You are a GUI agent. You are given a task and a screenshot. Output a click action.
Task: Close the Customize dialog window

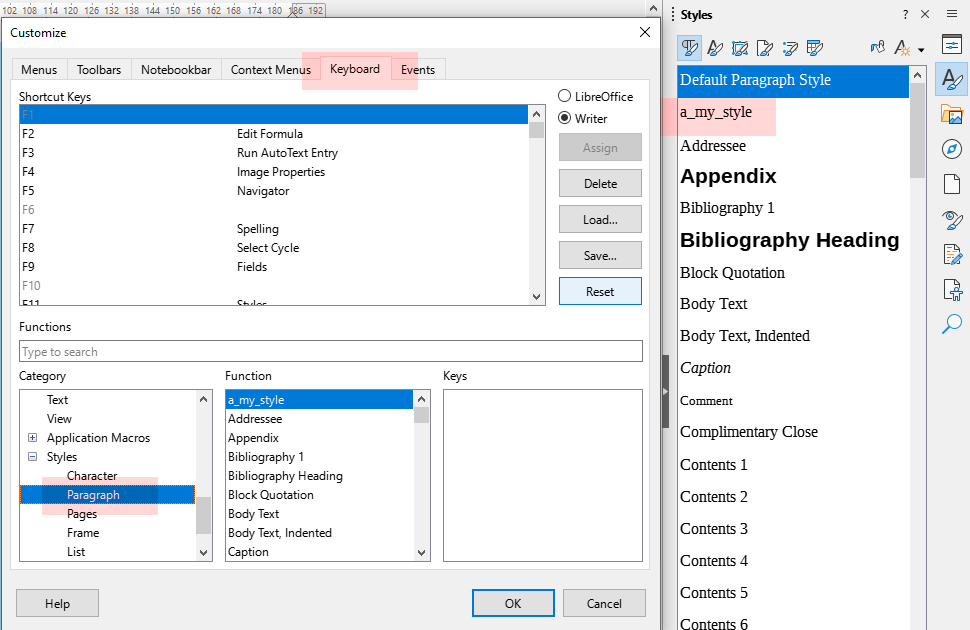click(x=645, y=32)
